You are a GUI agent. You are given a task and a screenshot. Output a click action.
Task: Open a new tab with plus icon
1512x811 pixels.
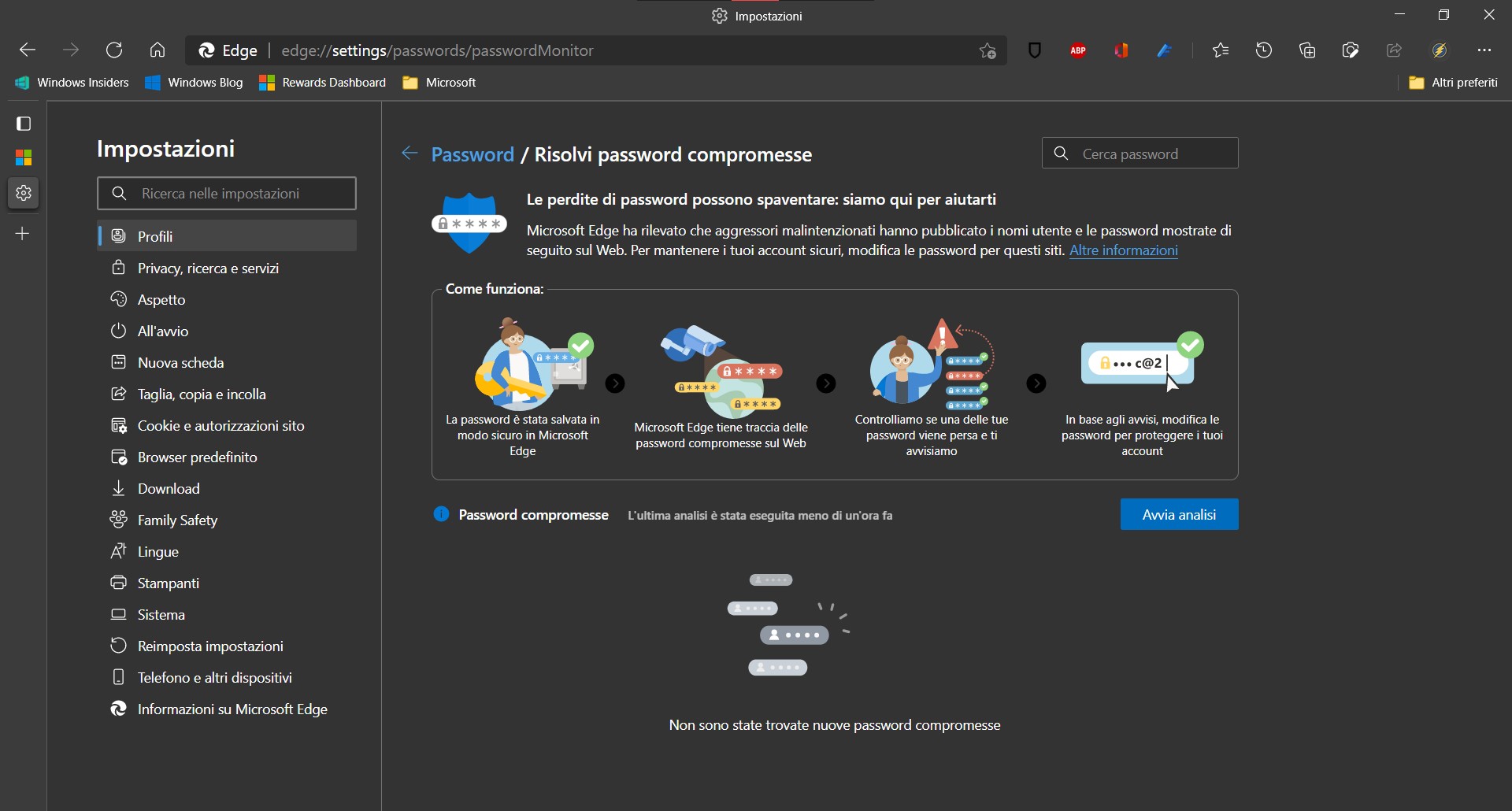click(23, 234)
